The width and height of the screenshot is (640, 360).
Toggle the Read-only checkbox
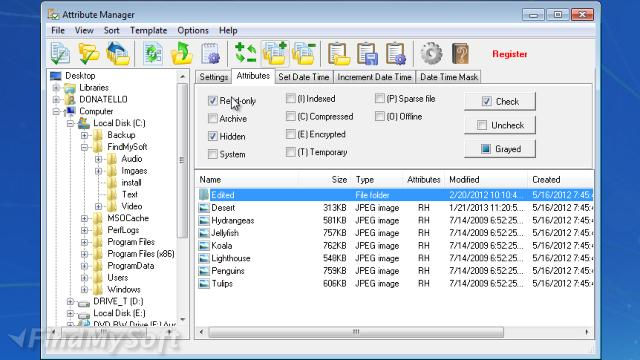pos(212,100)
